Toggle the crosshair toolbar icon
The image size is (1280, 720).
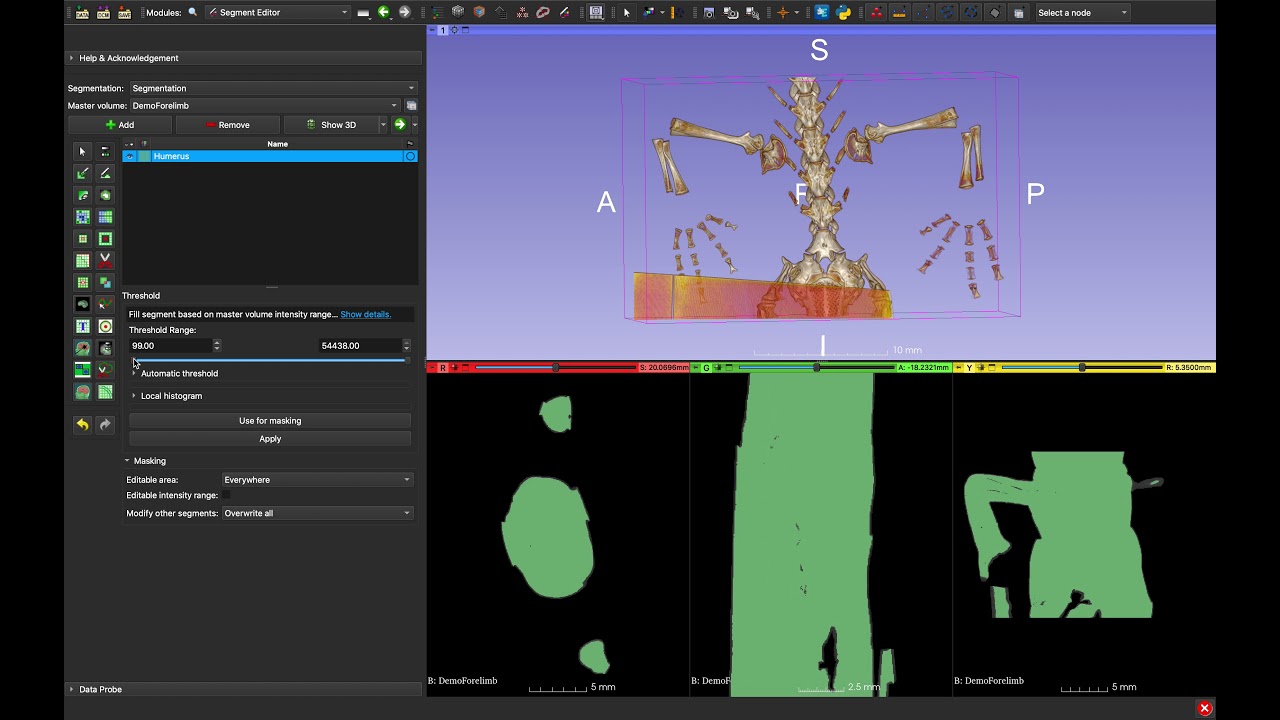pyautogui.click(x=783, y=12)
